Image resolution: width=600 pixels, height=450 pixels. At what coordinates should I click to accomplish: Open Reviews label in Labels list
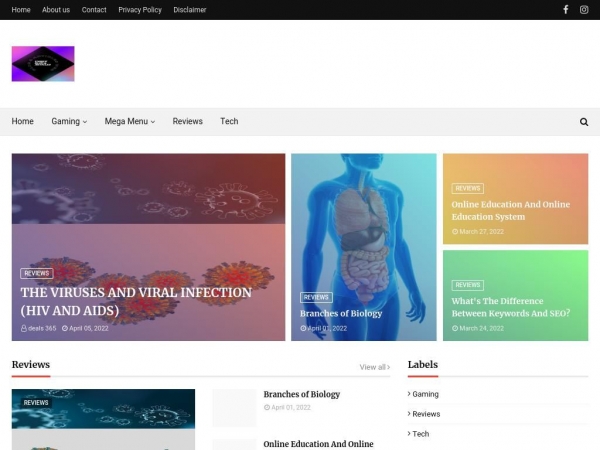pos(426,414)
